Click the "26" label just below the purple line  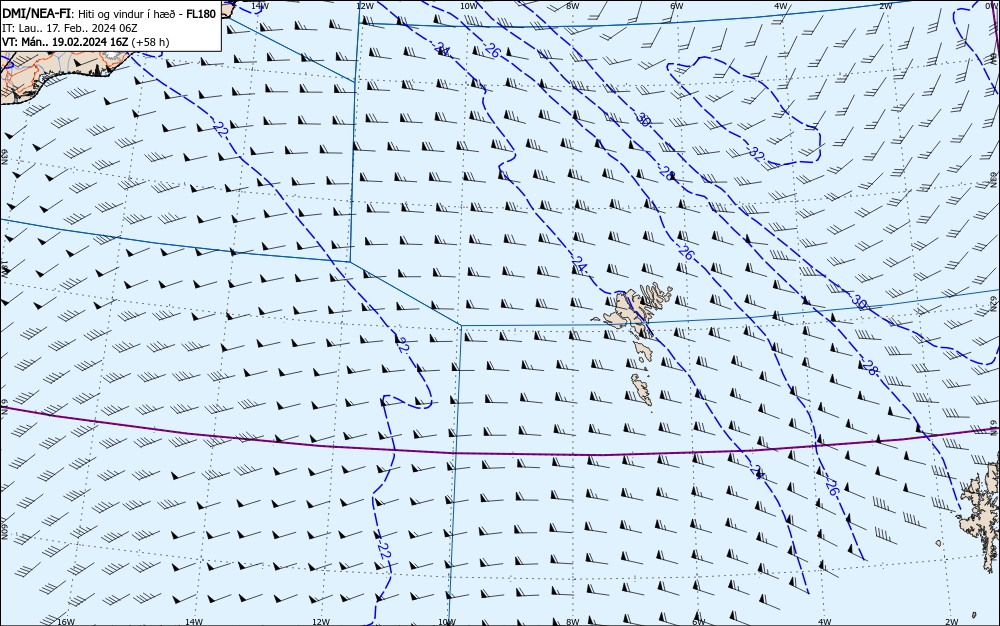(830, 488)
